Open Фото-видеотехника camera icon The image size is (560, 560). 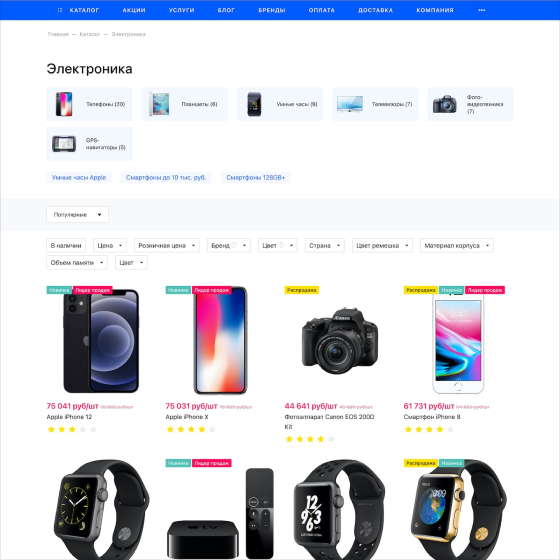[x=445, y=104]
